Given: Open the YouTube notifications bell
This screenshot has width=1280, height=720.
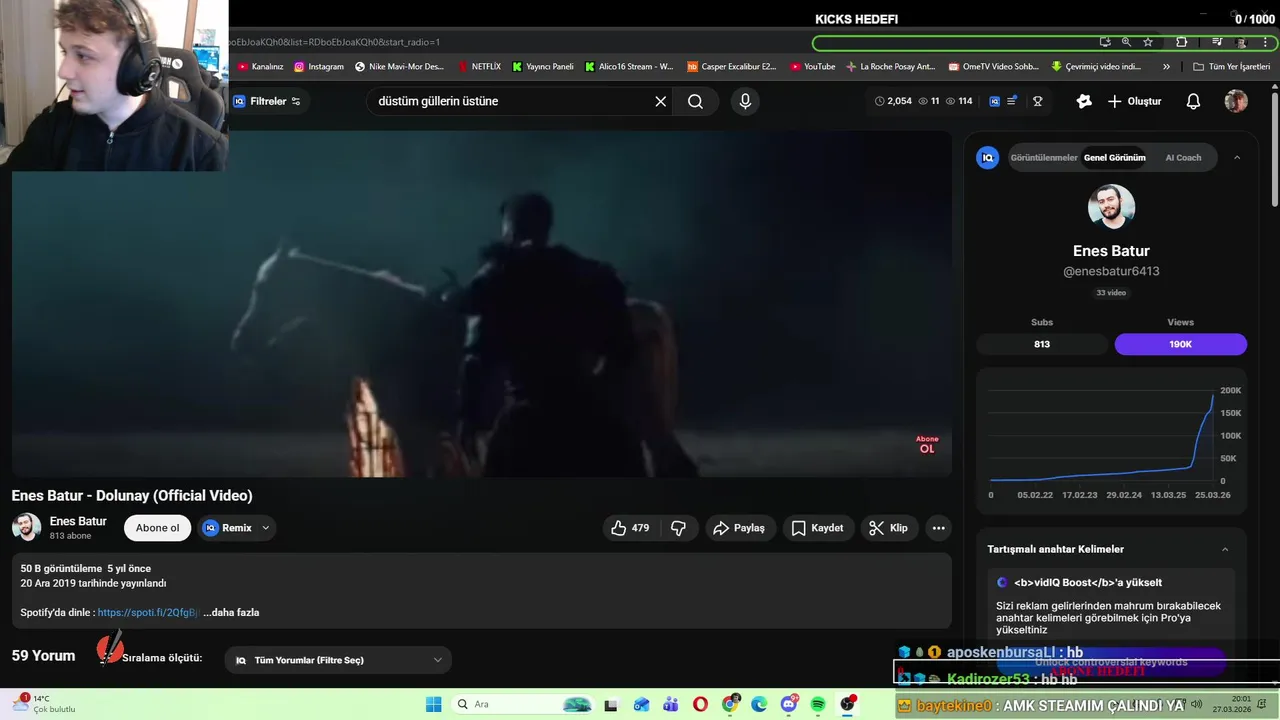Looking at the screenshot, I should [x=1193, y=101].
